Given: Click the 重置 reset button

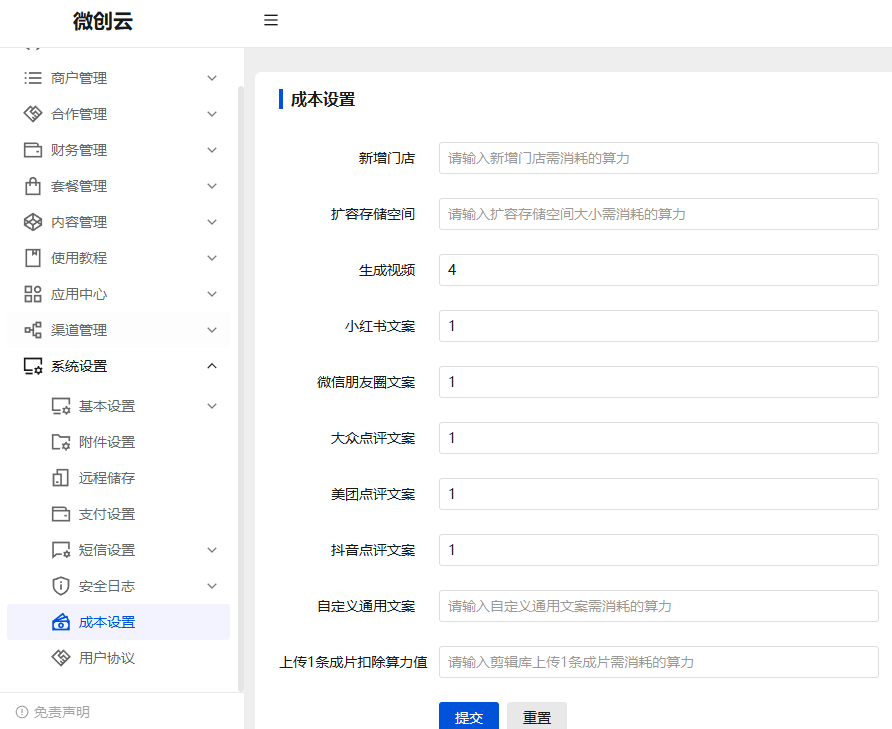Looking at the screenshot, I should pyautogui.click(x=536, y=716).
